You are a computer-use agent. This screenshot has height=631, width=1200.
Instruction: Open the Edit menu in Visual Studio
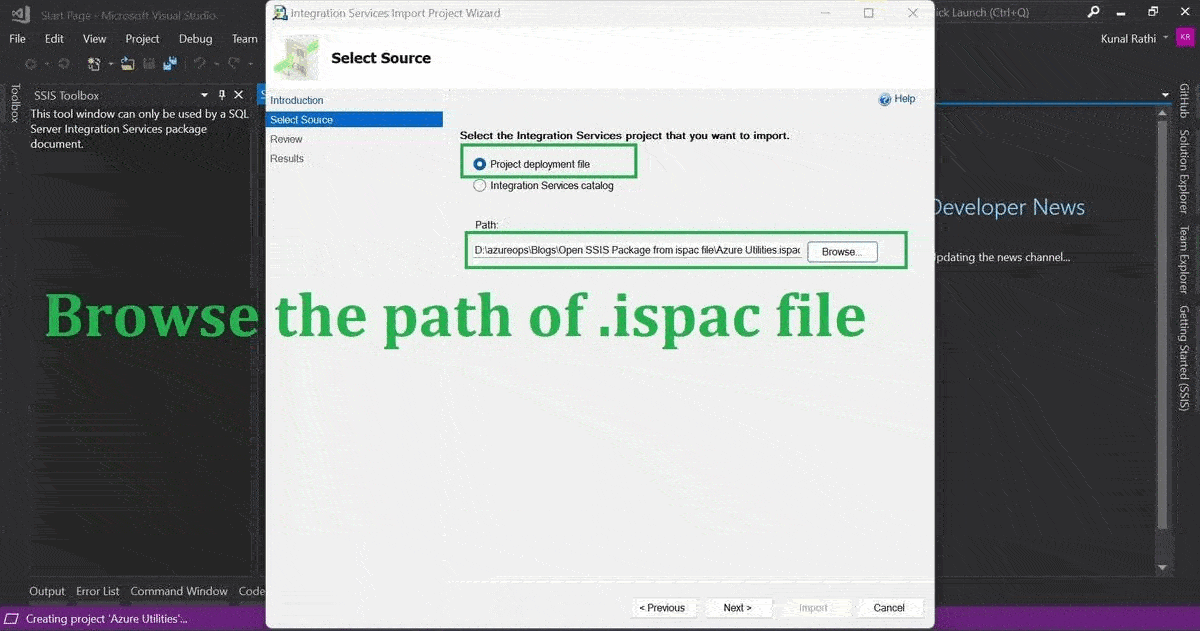click(54, 39)
